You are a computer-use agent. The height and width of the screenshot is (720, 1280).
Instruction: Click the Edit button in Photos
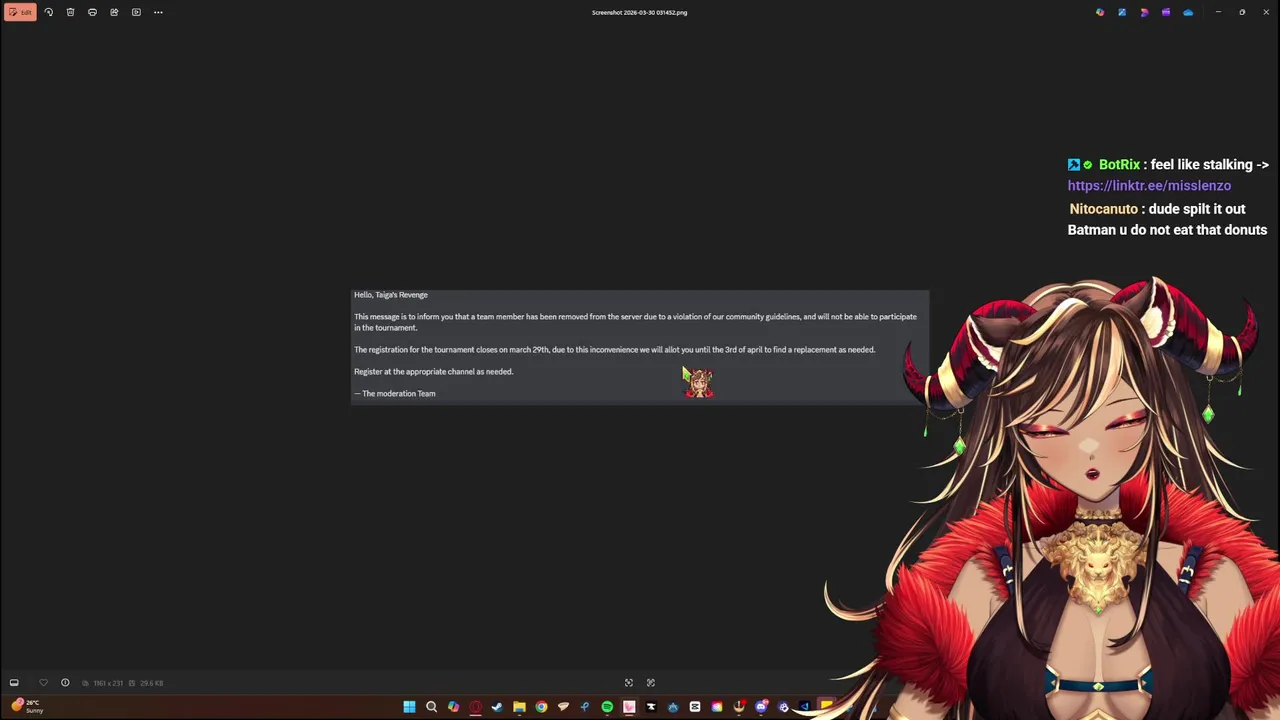20,12
